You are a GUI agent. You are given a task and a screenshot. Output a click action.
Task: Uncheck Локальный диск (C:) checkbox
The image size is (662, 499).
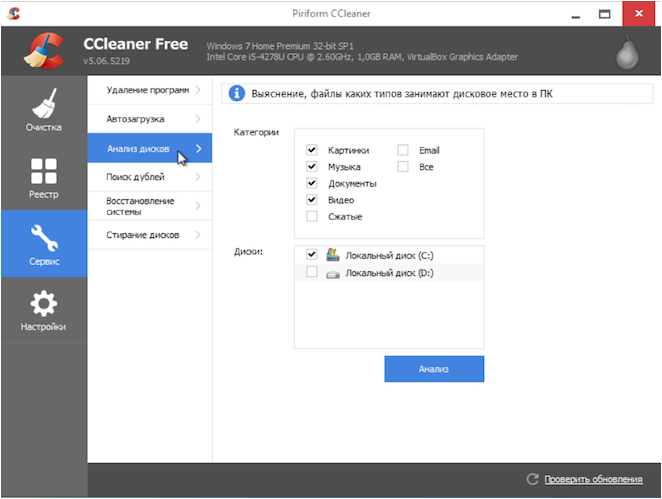312,255
